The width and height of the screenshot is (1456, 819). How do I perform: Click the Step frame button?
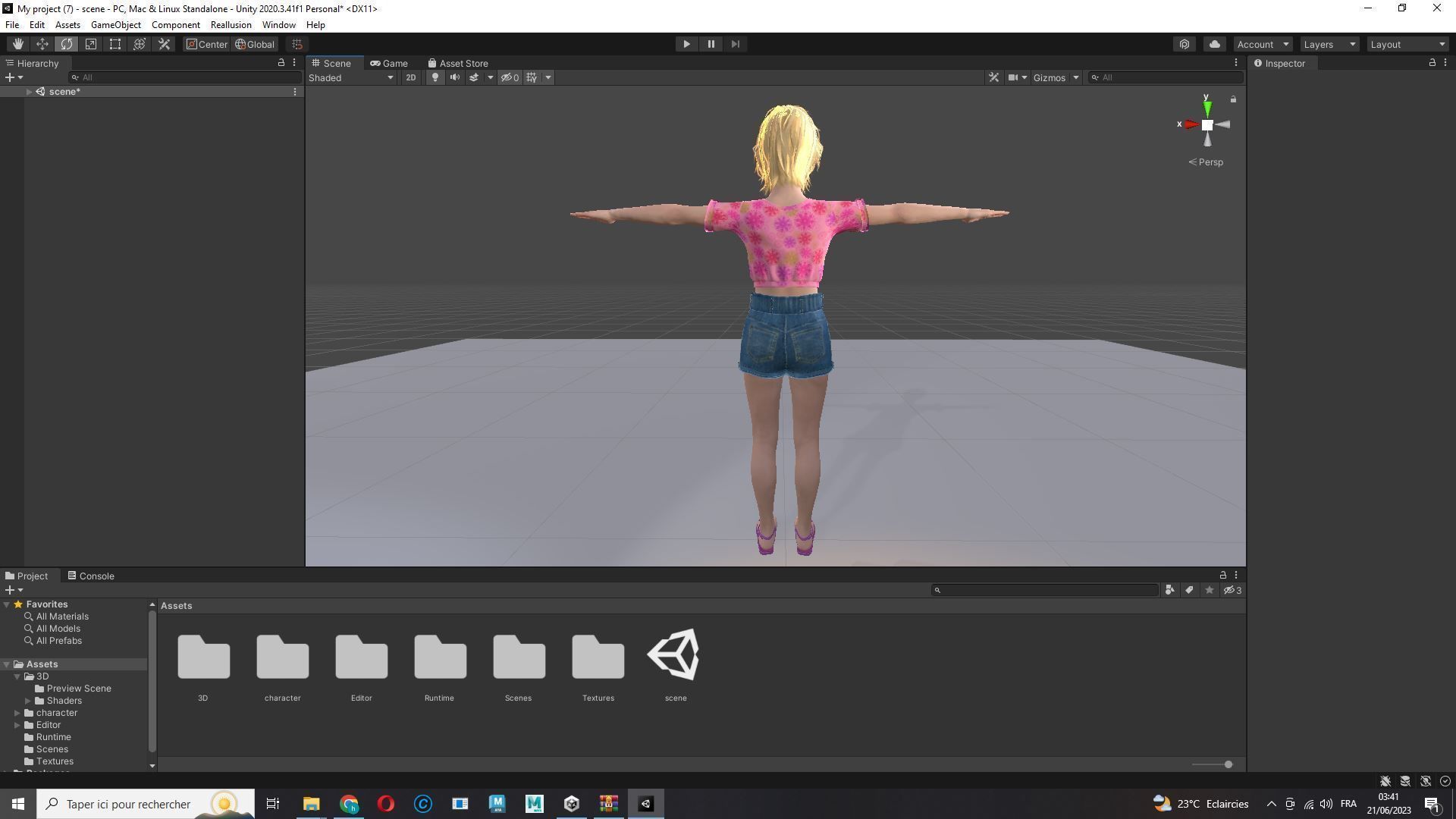(x=735, y=44)
